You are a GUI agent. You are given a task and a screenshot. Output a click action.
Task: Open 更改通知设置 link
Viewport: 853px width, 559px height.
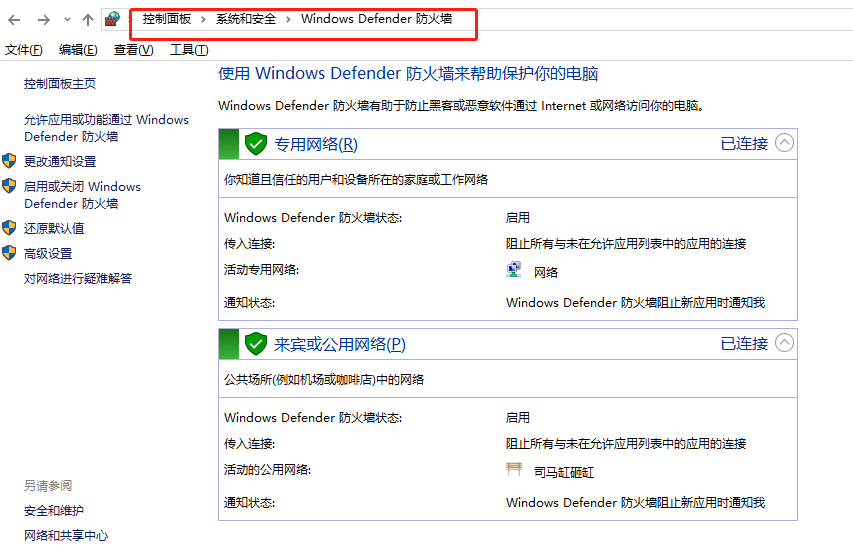tap(60, 162)
